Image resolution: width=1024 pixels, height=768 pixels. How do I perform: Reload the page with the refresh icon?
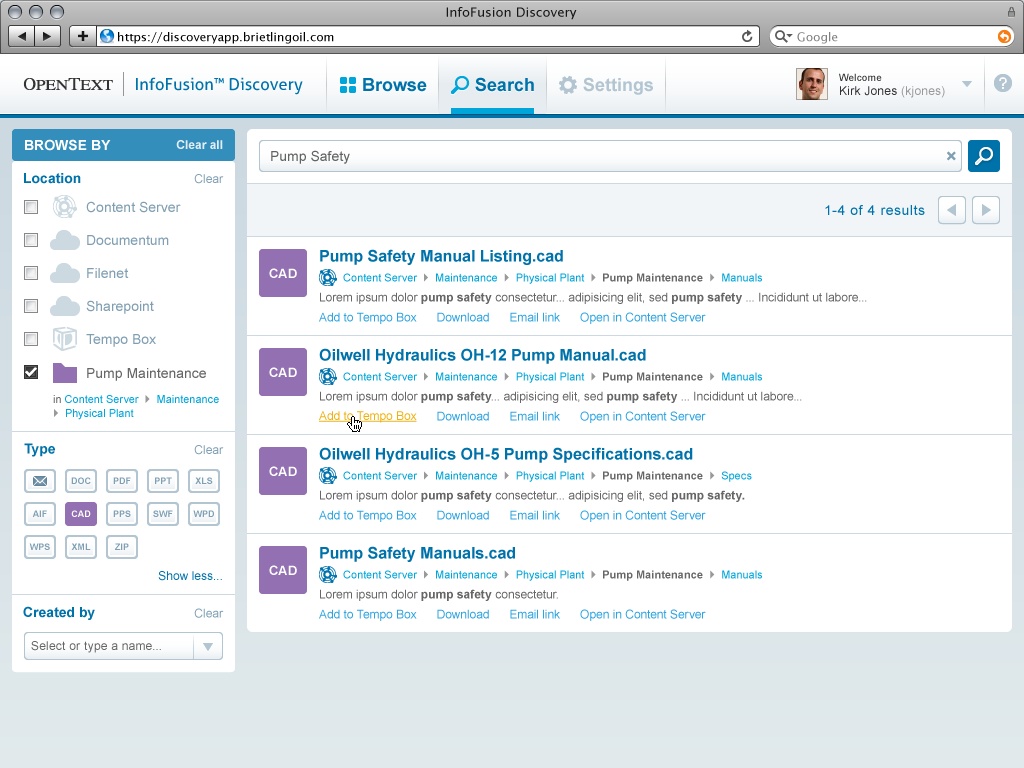[746, 37]
